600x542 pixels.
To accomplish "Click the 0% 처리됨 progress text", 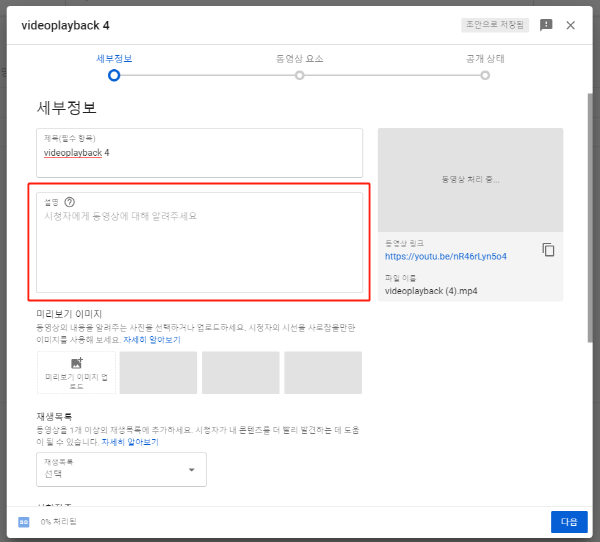I will tap(59, 522).
